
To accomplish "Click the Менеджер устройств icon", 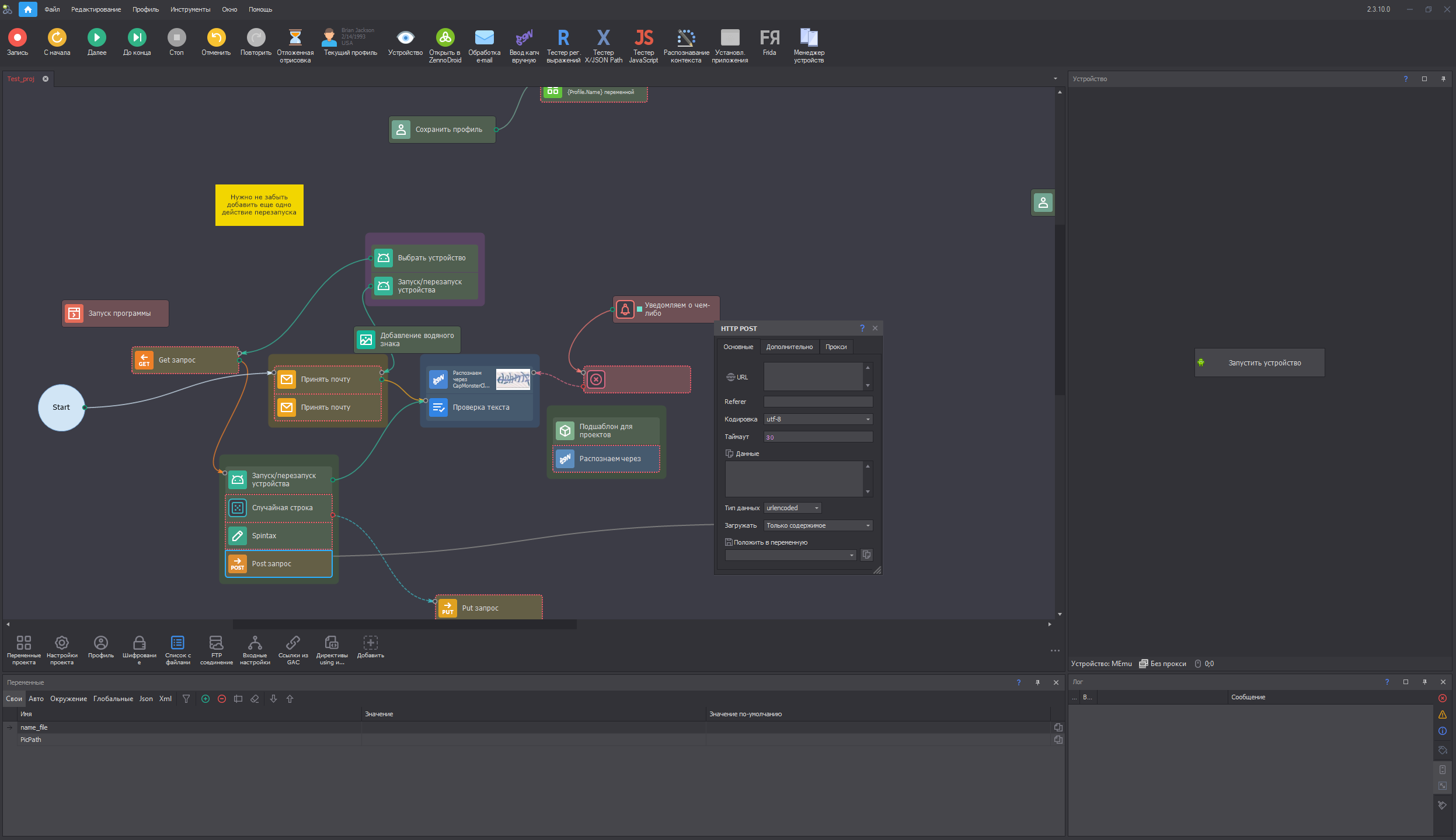I will click(x=809, y=38).
